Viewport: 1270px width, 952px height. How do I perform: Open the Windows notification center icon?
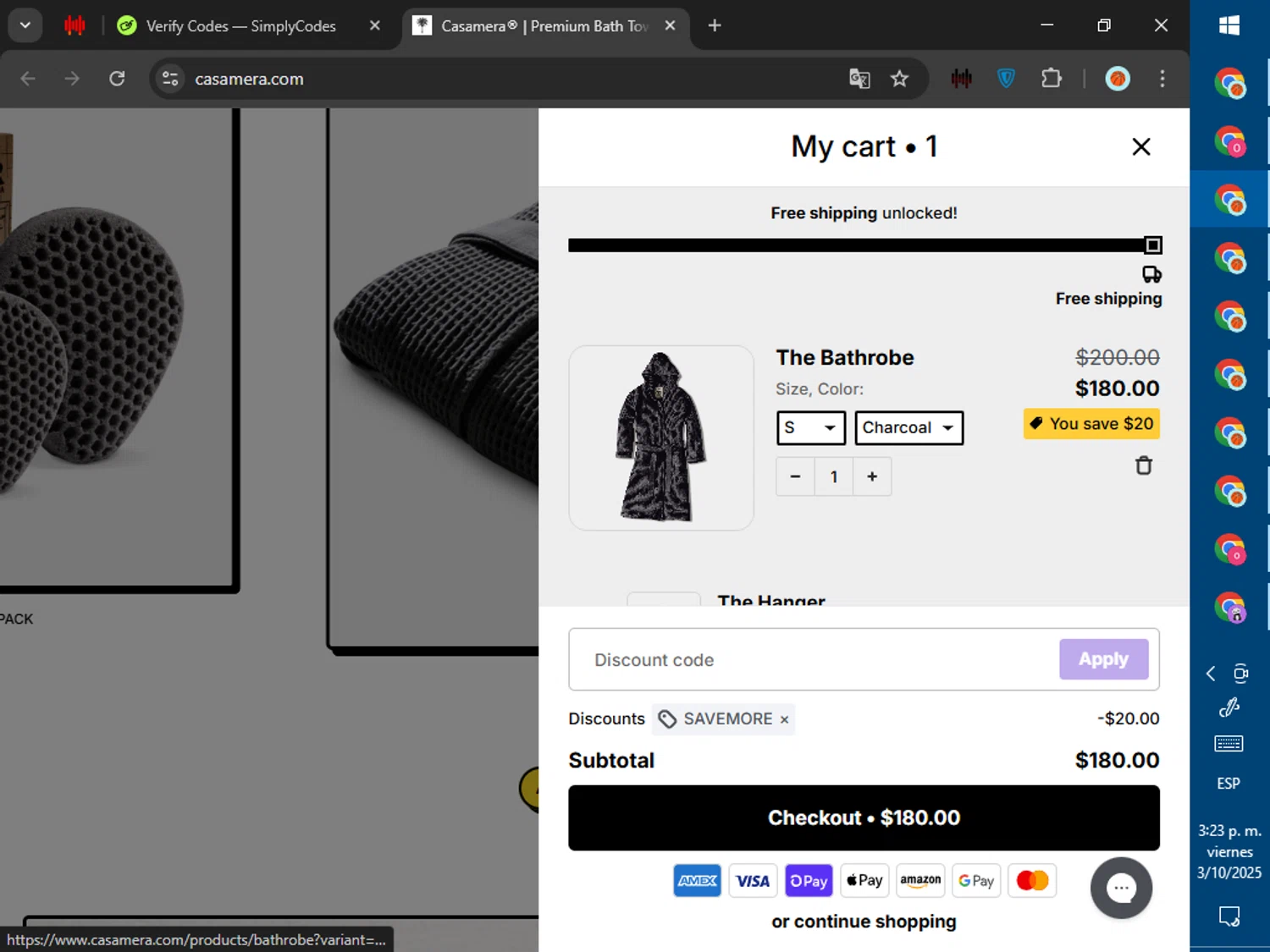pos(1229,916)
